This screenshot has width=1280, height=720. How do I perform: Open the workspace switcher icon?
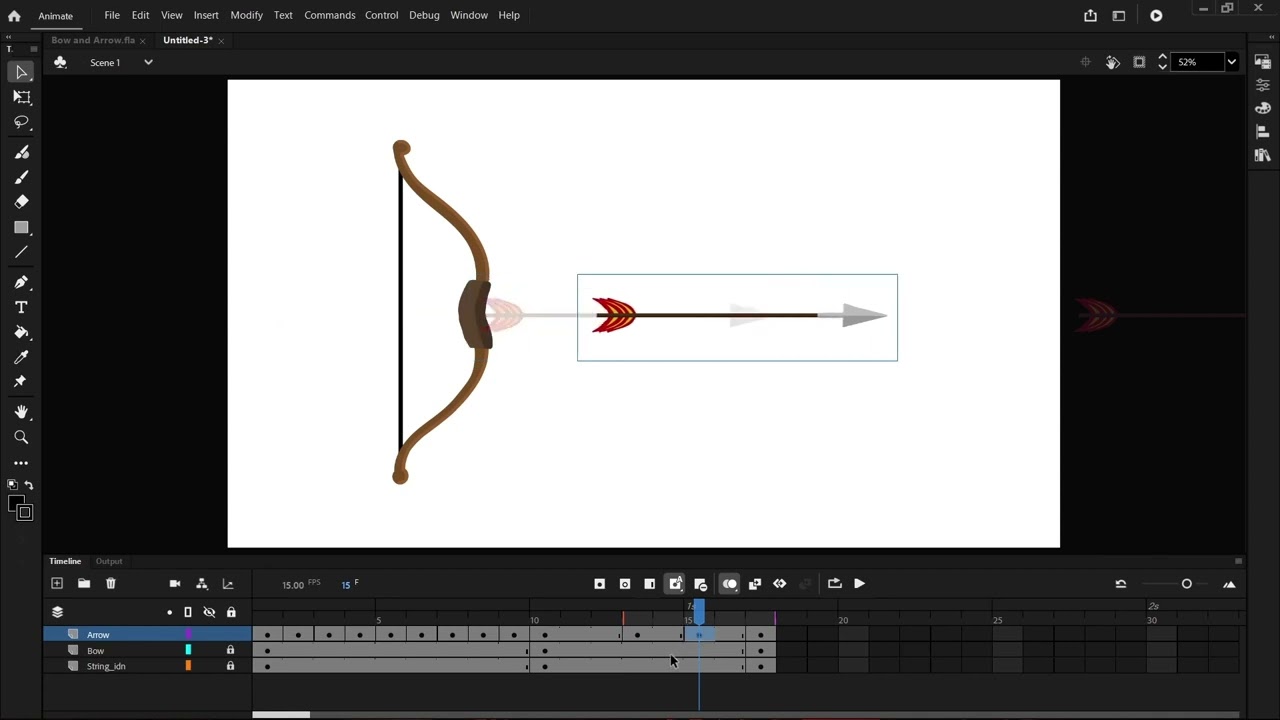pyautogui.click(x=1119, y=15)
